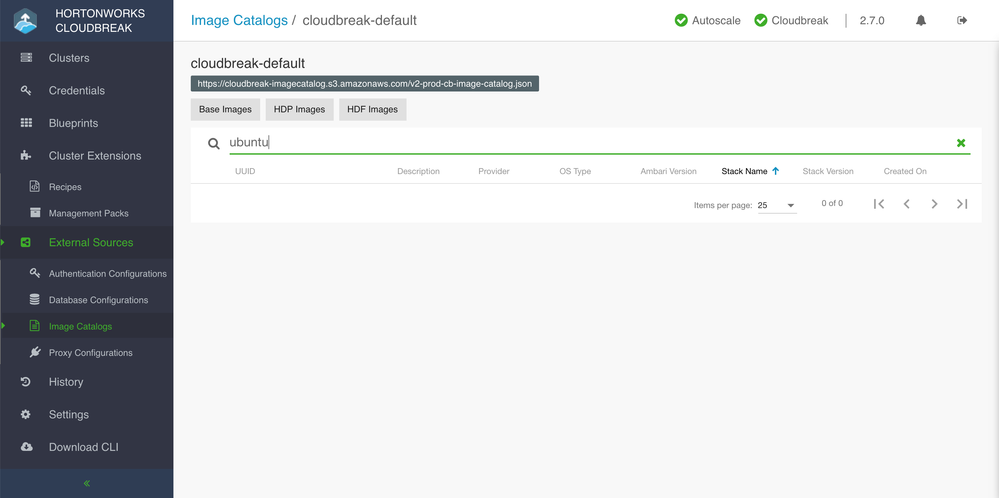
Task: Switch to the HDF Images tab
Action: pyautogui.click(x=373, y=110)
